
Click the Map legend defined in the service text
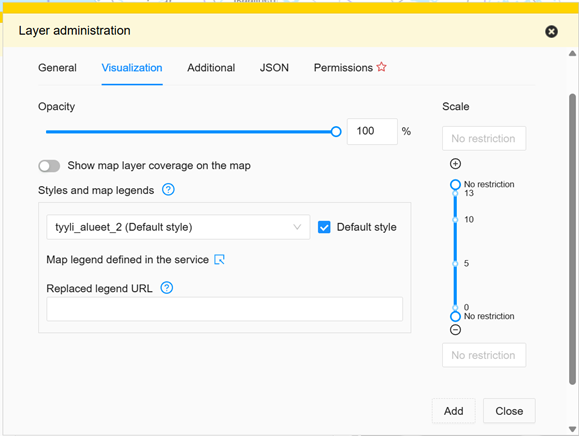[x=127, y=260]
